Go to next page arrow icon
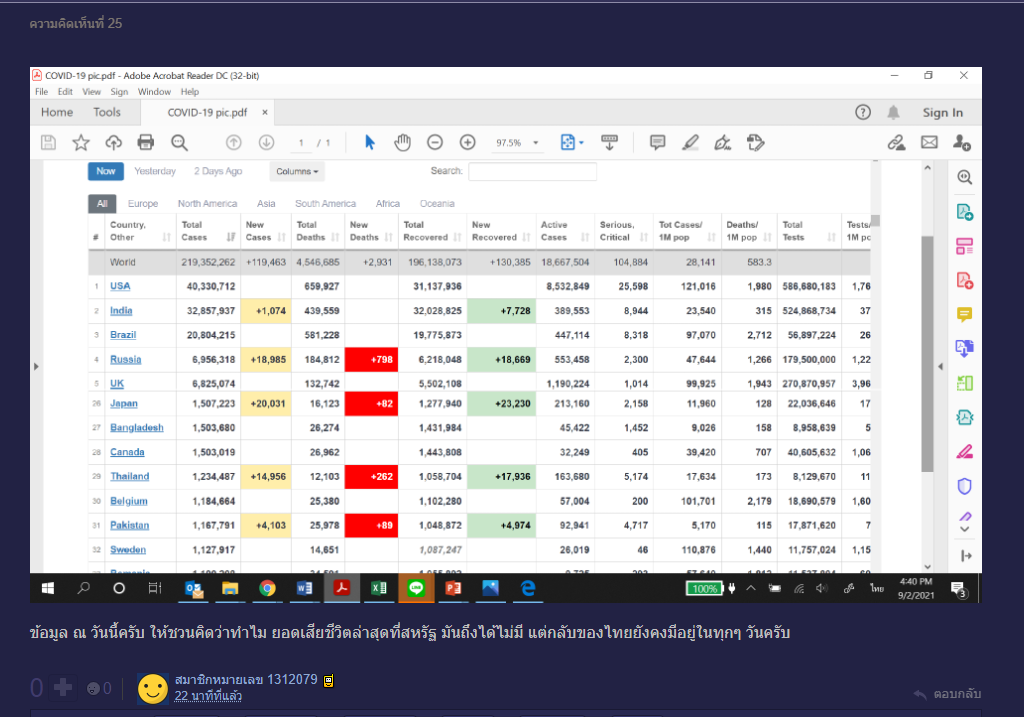 click(266, 142)
